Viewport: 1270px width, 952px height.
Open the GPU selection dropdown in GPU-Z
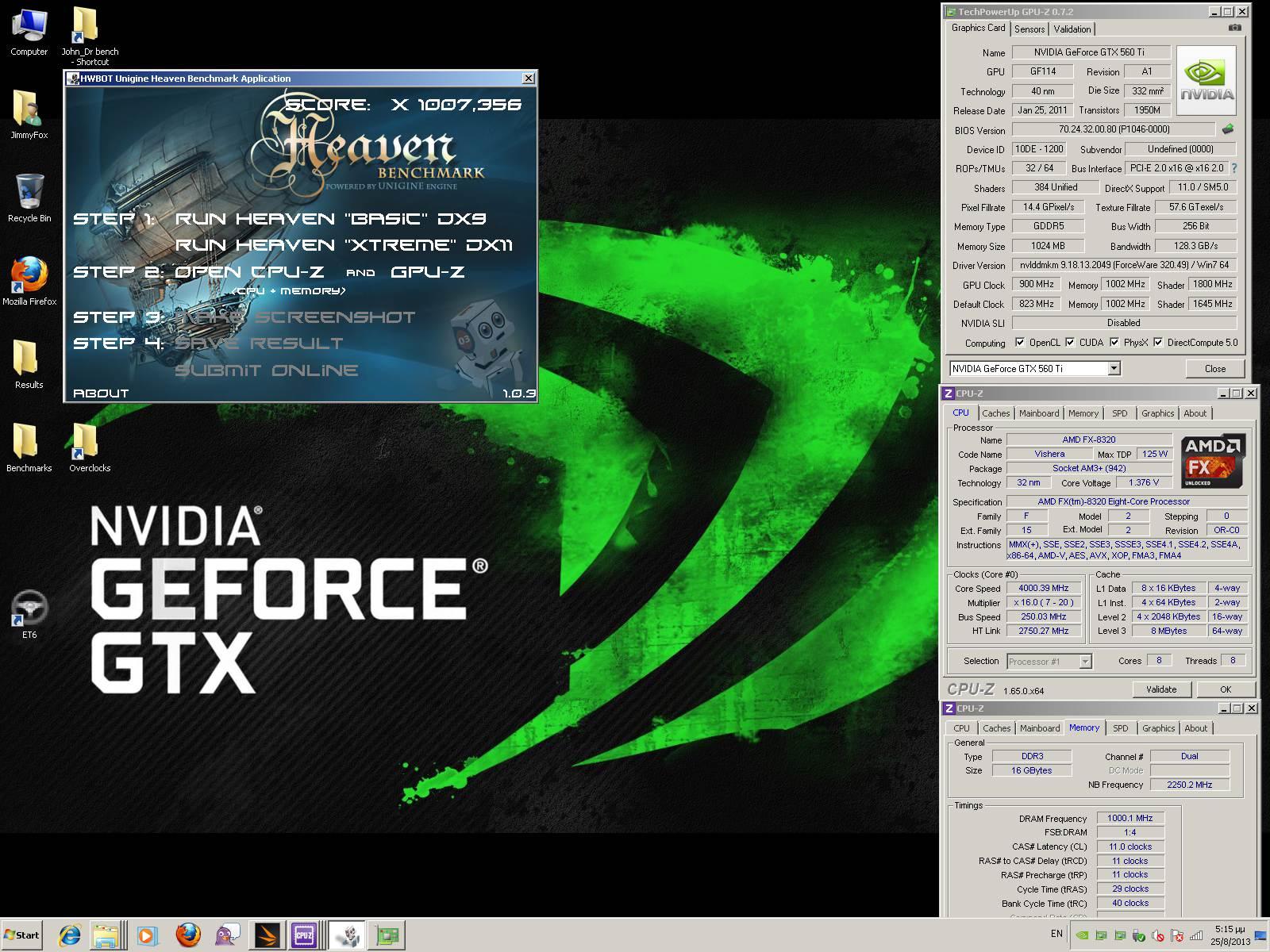[1114, 368]
